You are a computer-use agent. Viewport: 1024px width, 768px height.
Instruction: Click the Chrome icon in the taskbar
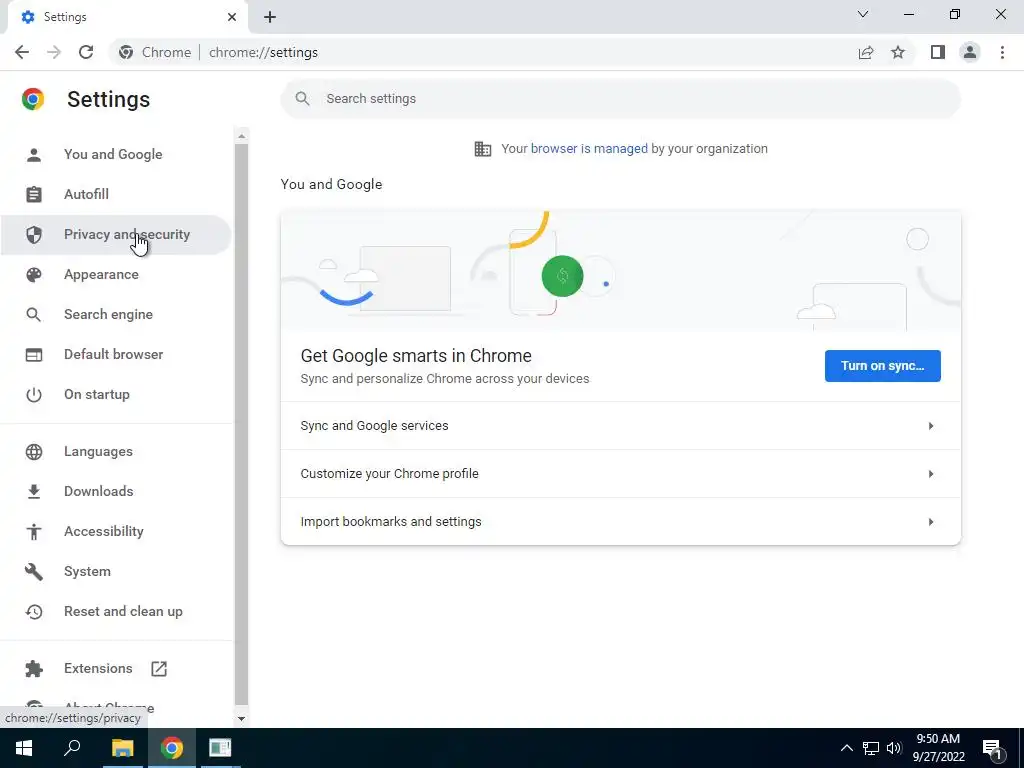pos(171,748)
